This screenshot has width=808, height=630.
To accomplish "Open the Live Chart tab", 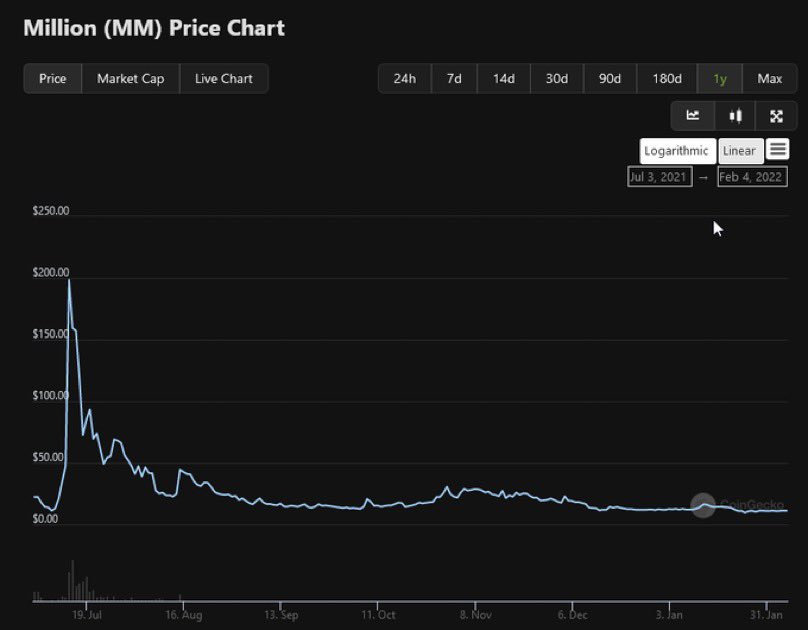I will coord(223,78).
